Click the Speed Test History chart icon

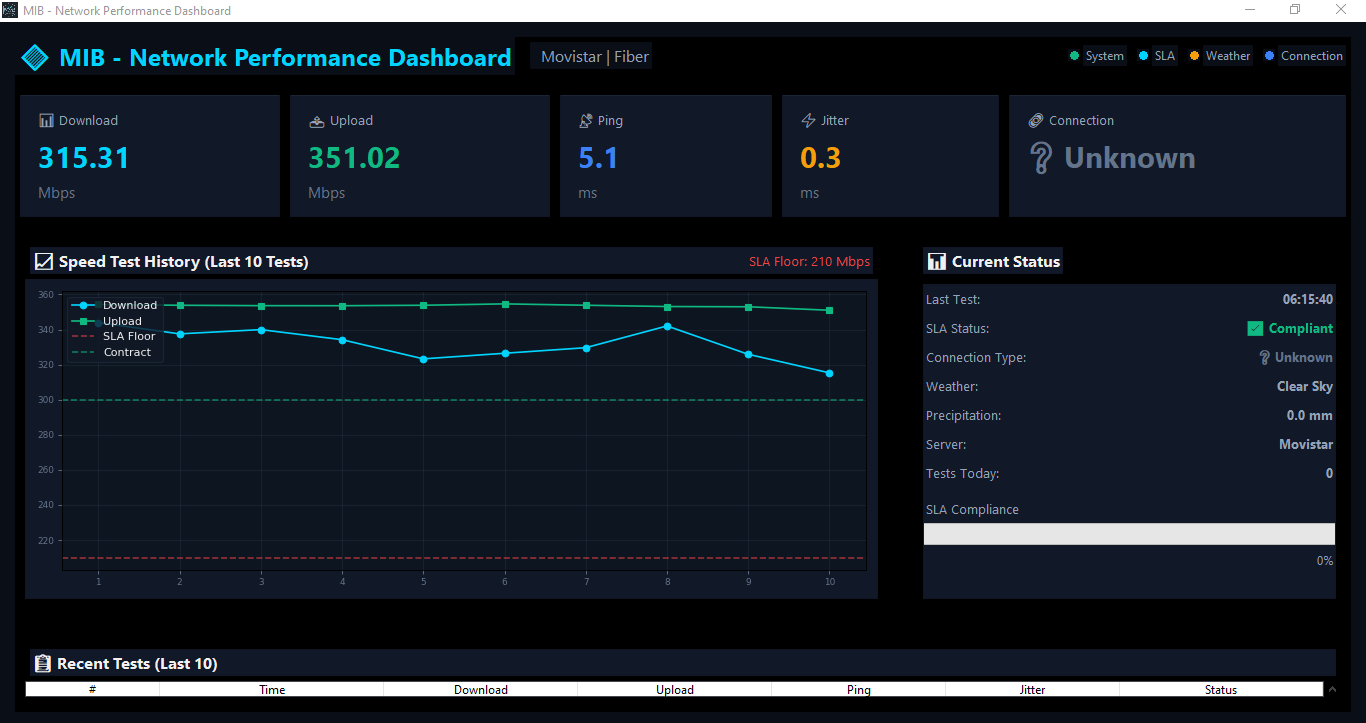tap(43, 262)
